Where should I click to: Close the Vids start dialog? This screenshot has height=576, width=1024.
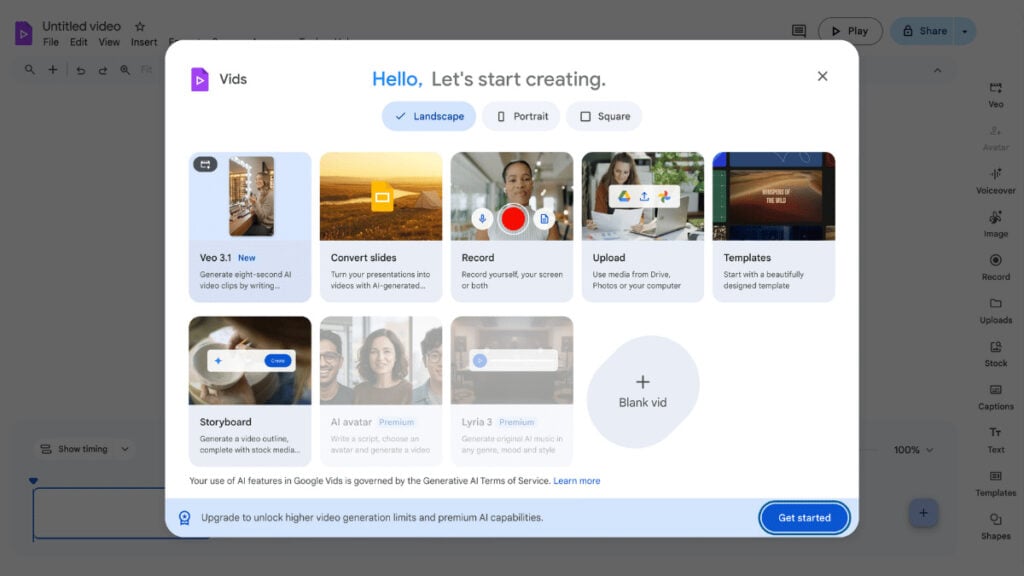tap(822, 76)
